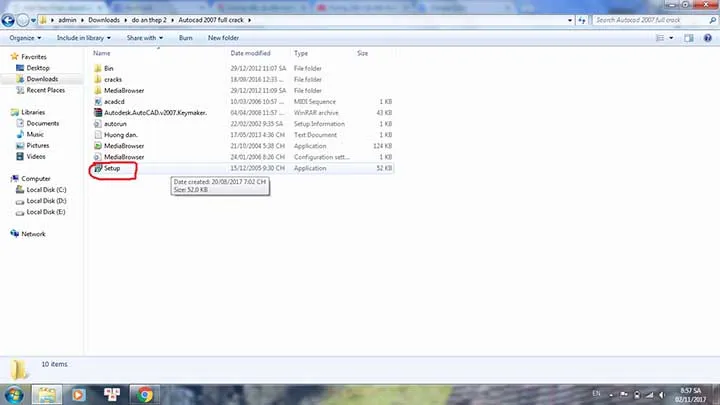Open the Organize dropdown menu
Viewport: 720px width, 405px height.
pyautogui.click(x=27, y=38)
